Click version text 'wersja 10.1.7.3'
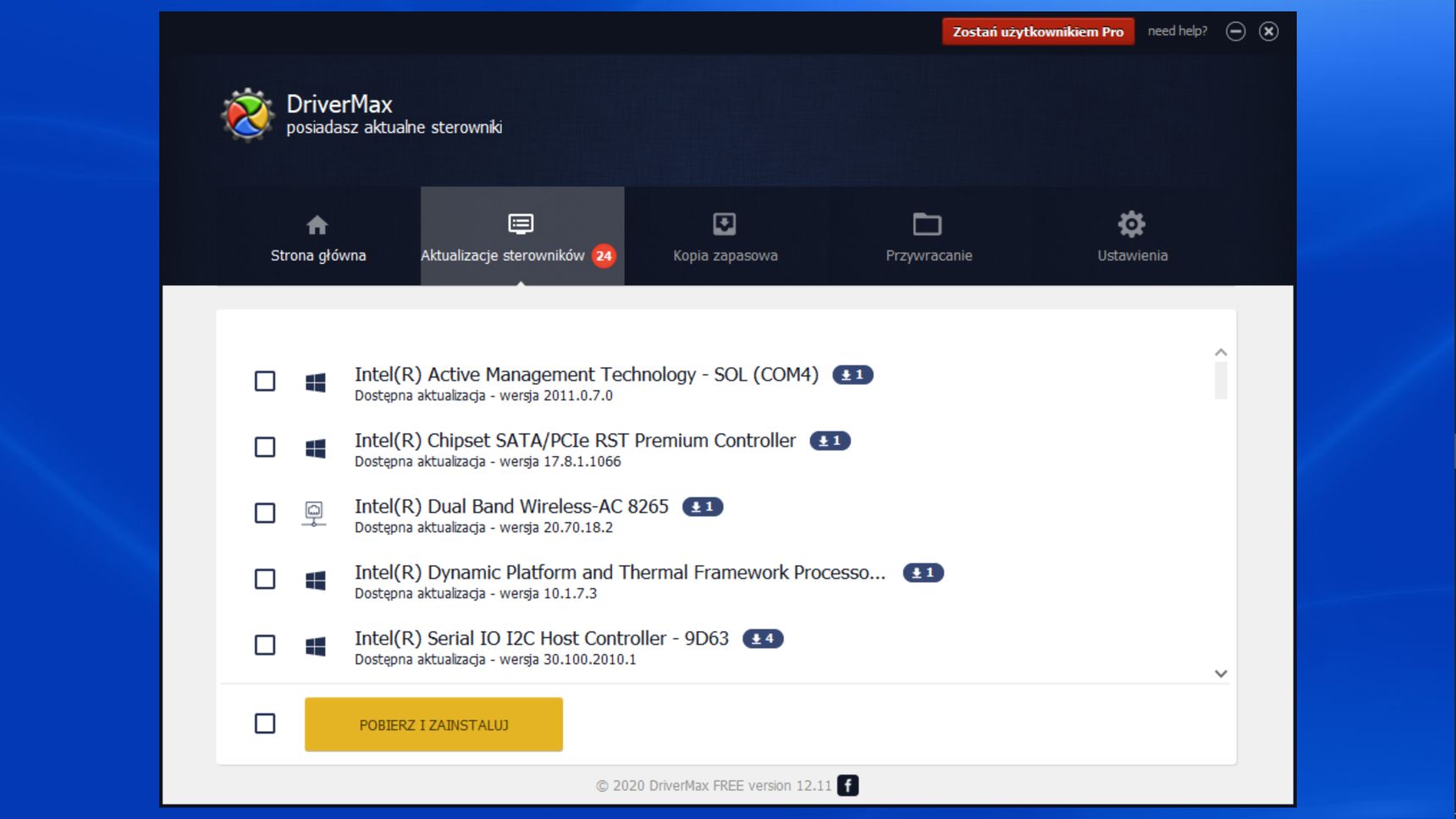 pos(549,594)
